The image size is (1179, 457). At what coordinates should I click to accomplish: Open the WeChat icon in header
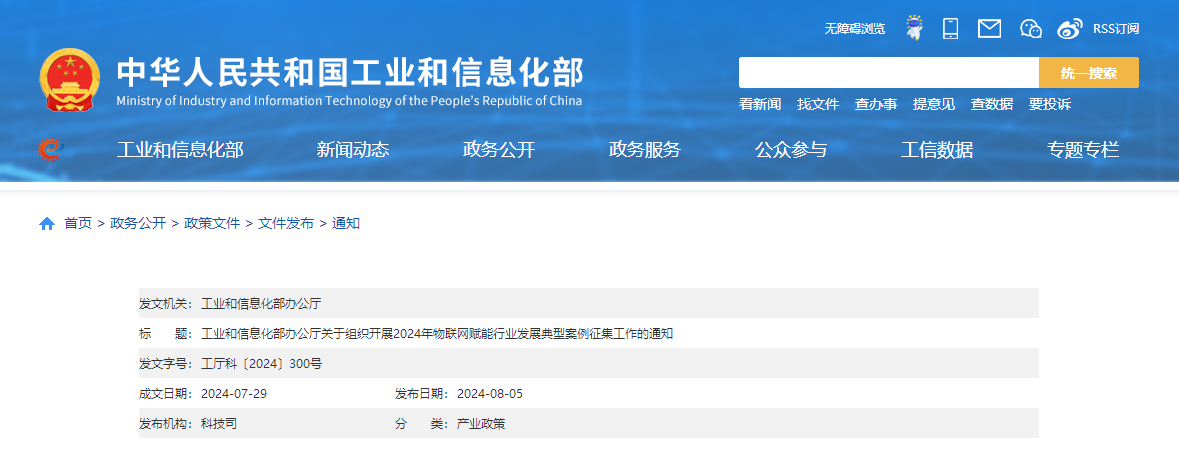pos(1030,28)
